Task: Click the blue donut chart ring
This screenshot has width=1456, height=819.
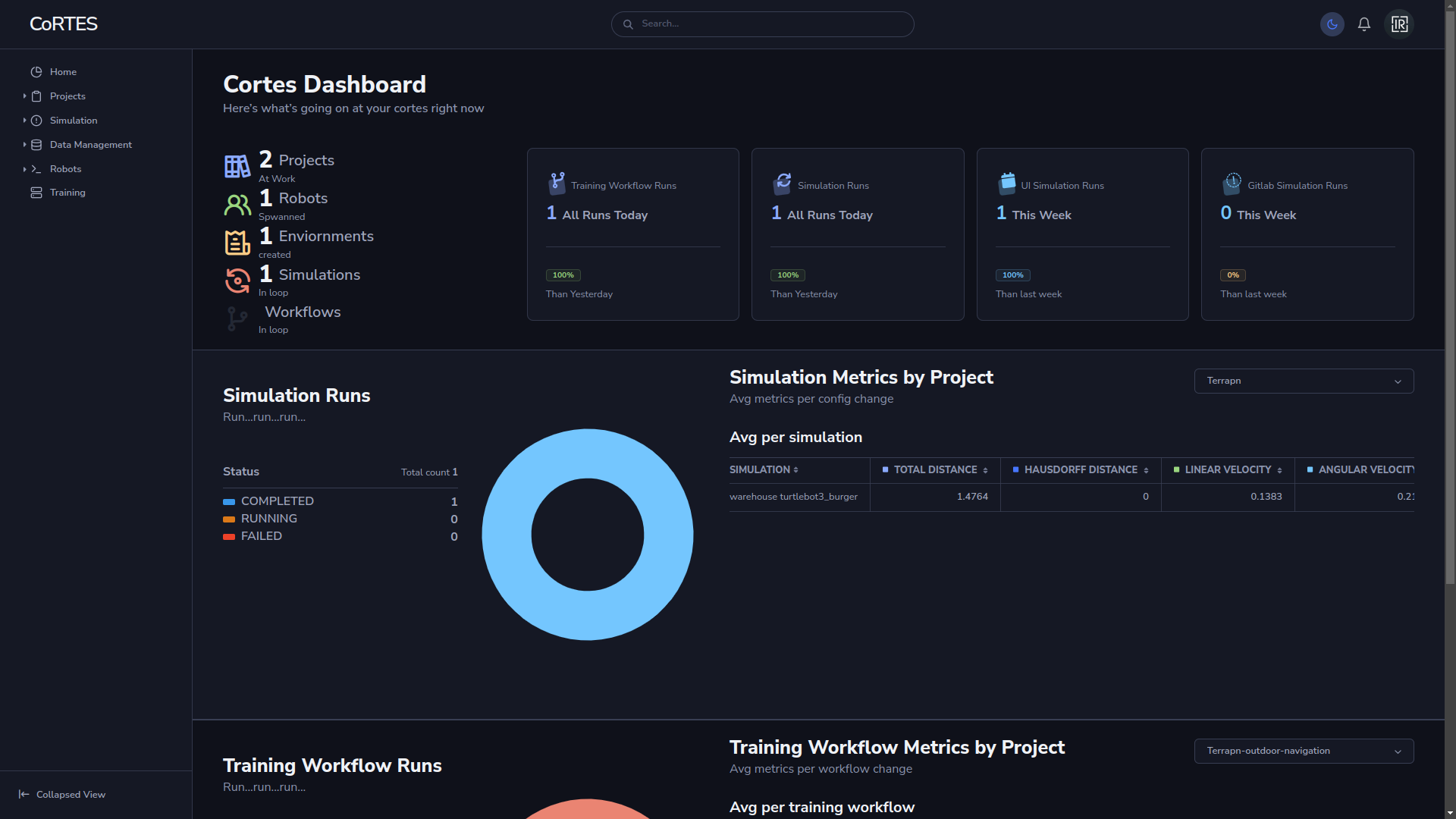Action: click(508, 535)
